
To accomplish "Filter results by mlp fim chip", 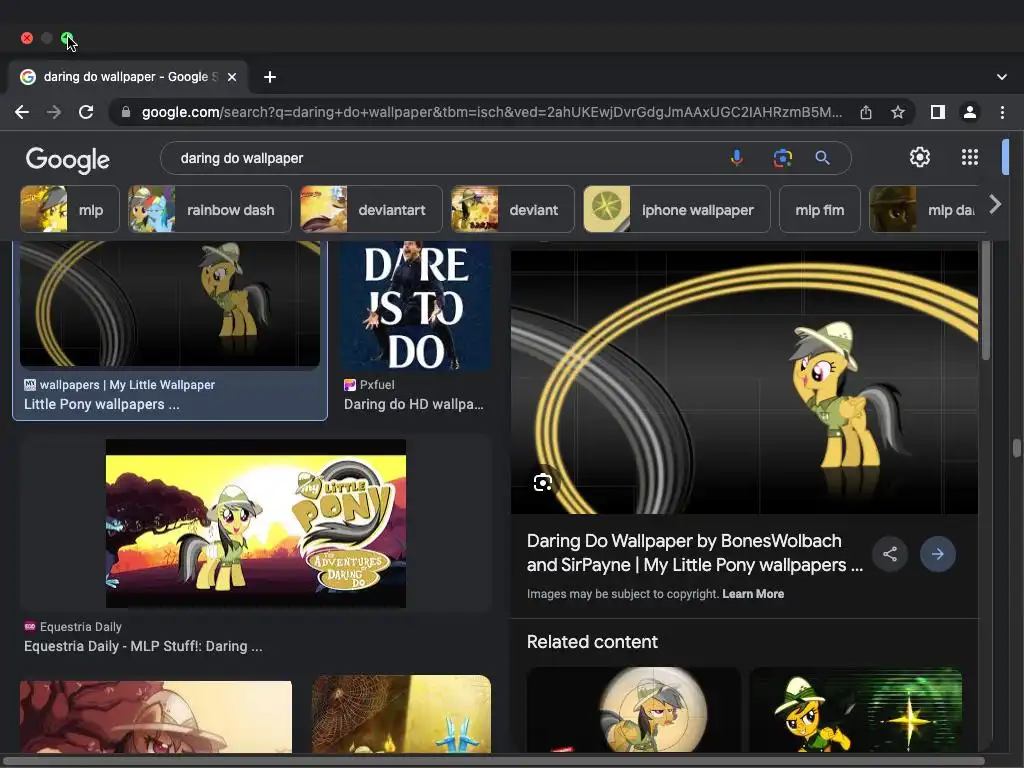I will click(x=820, y=210).
